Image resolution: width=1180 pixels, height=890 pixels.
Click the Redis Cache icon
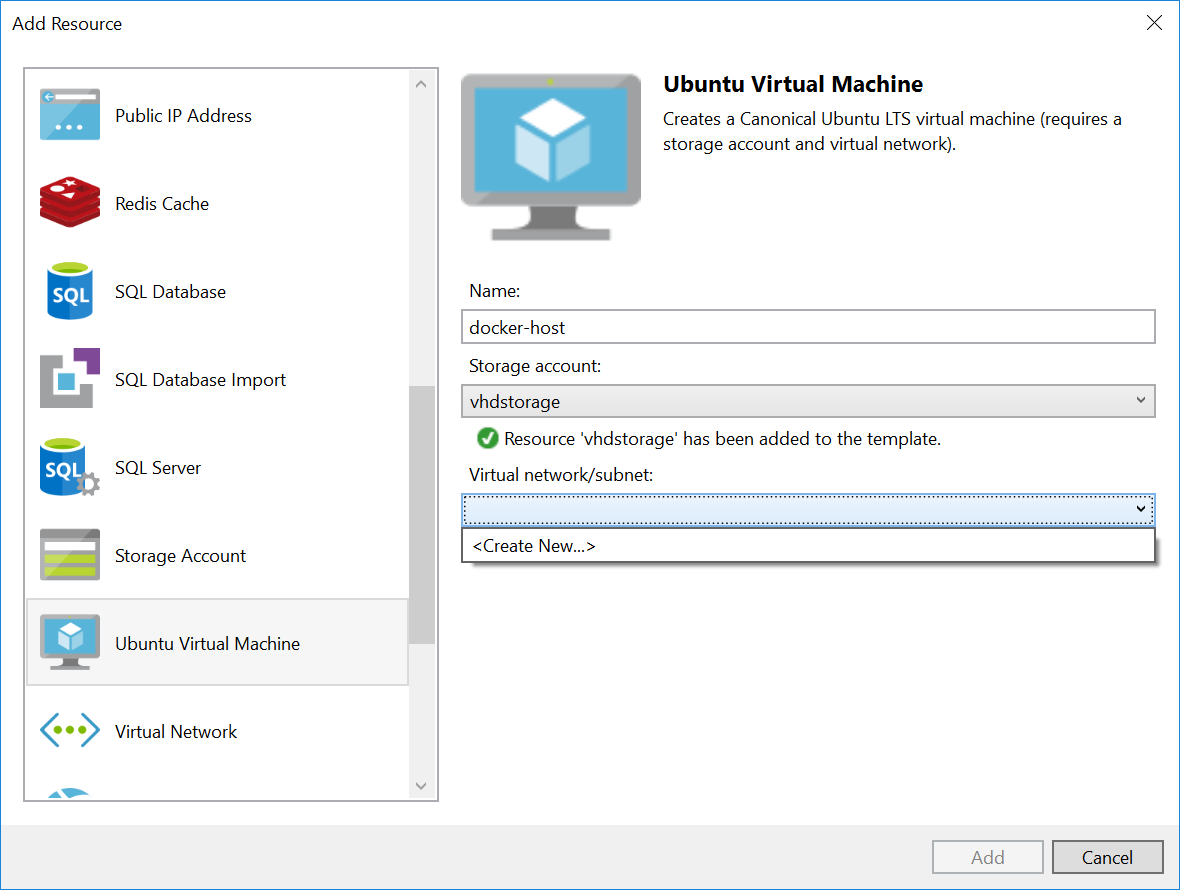pyautogui.click(x=69, y=203)
